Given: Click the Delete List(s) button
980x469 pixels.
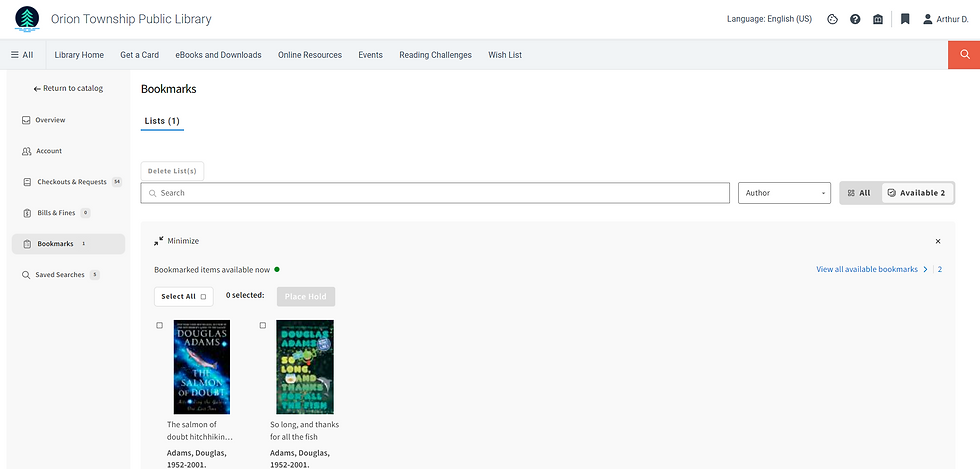Looking at the screenshot, I should [x=172, y=171].
